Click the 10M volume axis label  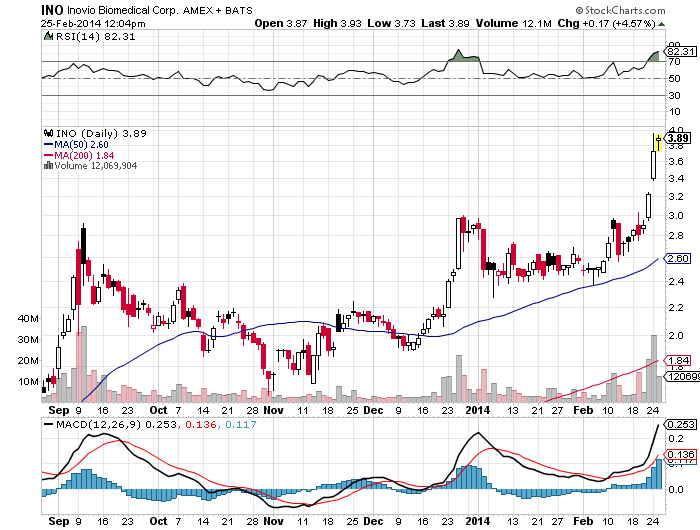[28, 381]
